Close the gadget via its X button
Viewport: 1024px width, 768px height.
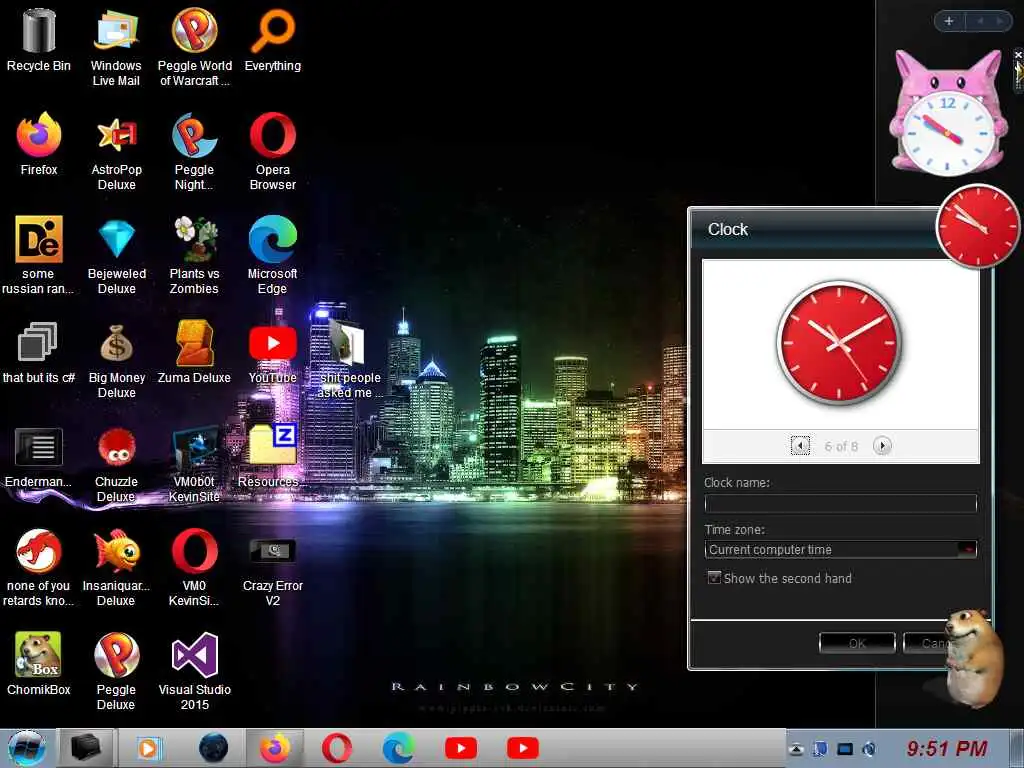pyautogui.click(x=1018, y=56)
